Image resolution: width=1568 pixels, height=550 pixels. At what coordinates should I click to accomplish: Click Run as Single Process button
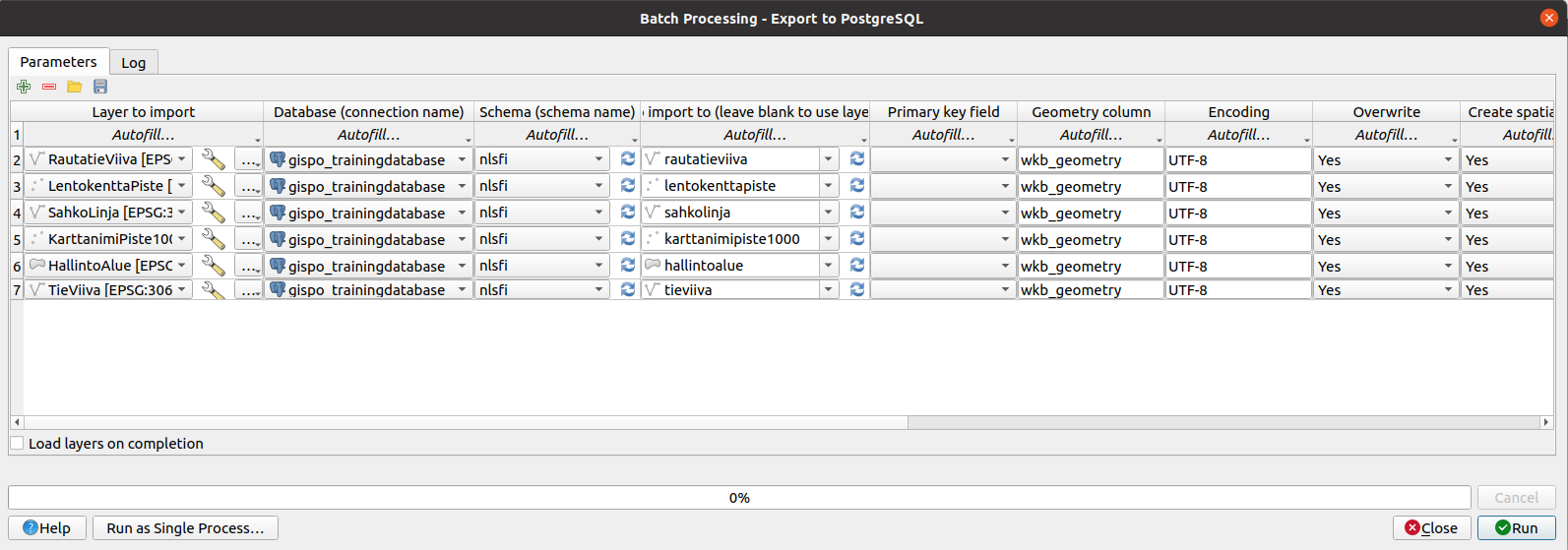[x=185, y=528]
